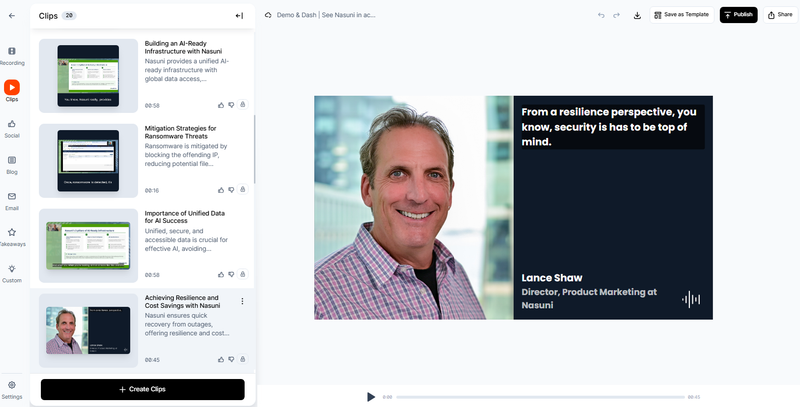Open the Custom lightbulb icon
Viewport: 800px width, 407px height.
click(12, 269)
